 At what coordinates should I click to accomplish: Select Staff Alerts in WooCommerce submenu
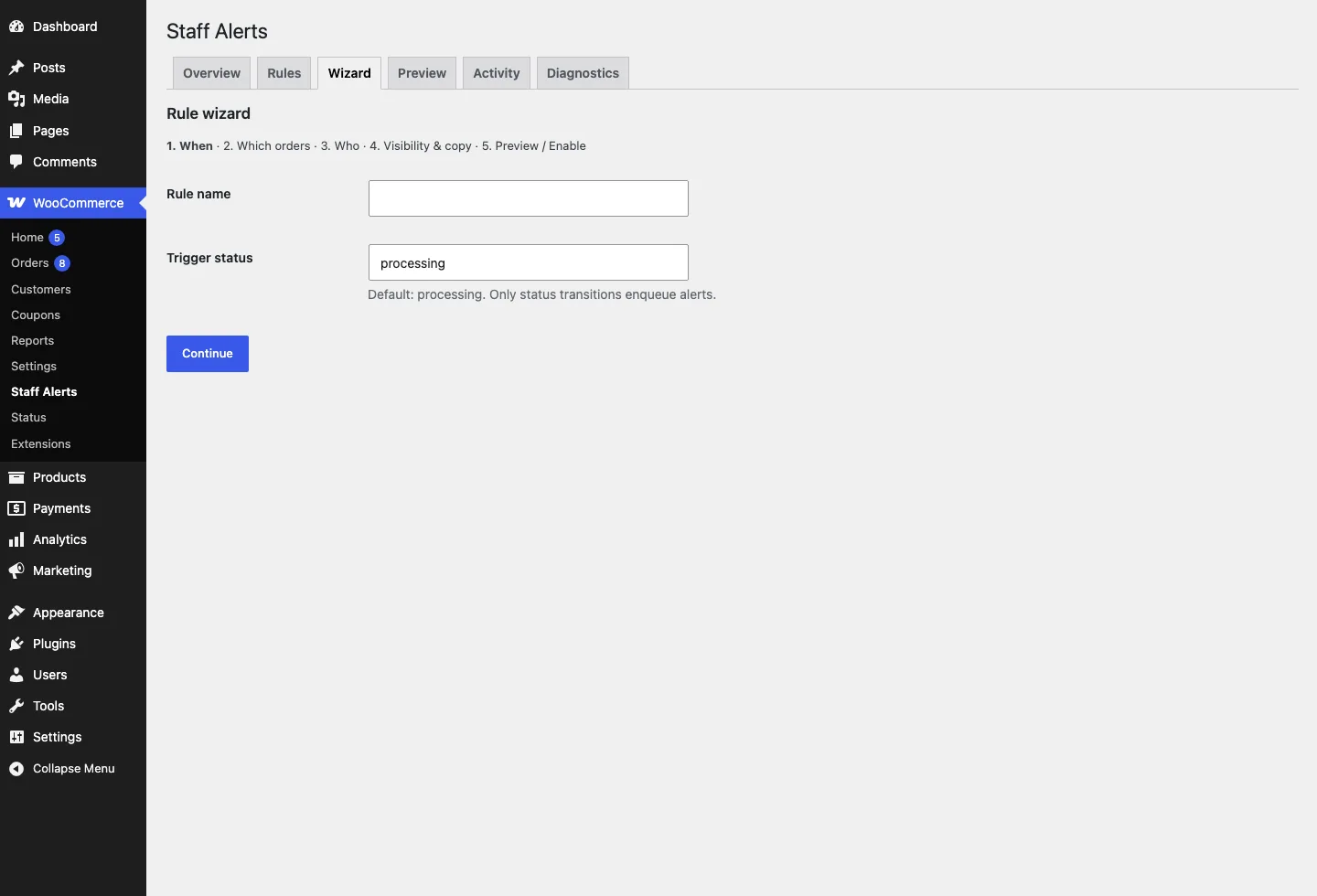[x=44, y=391]
